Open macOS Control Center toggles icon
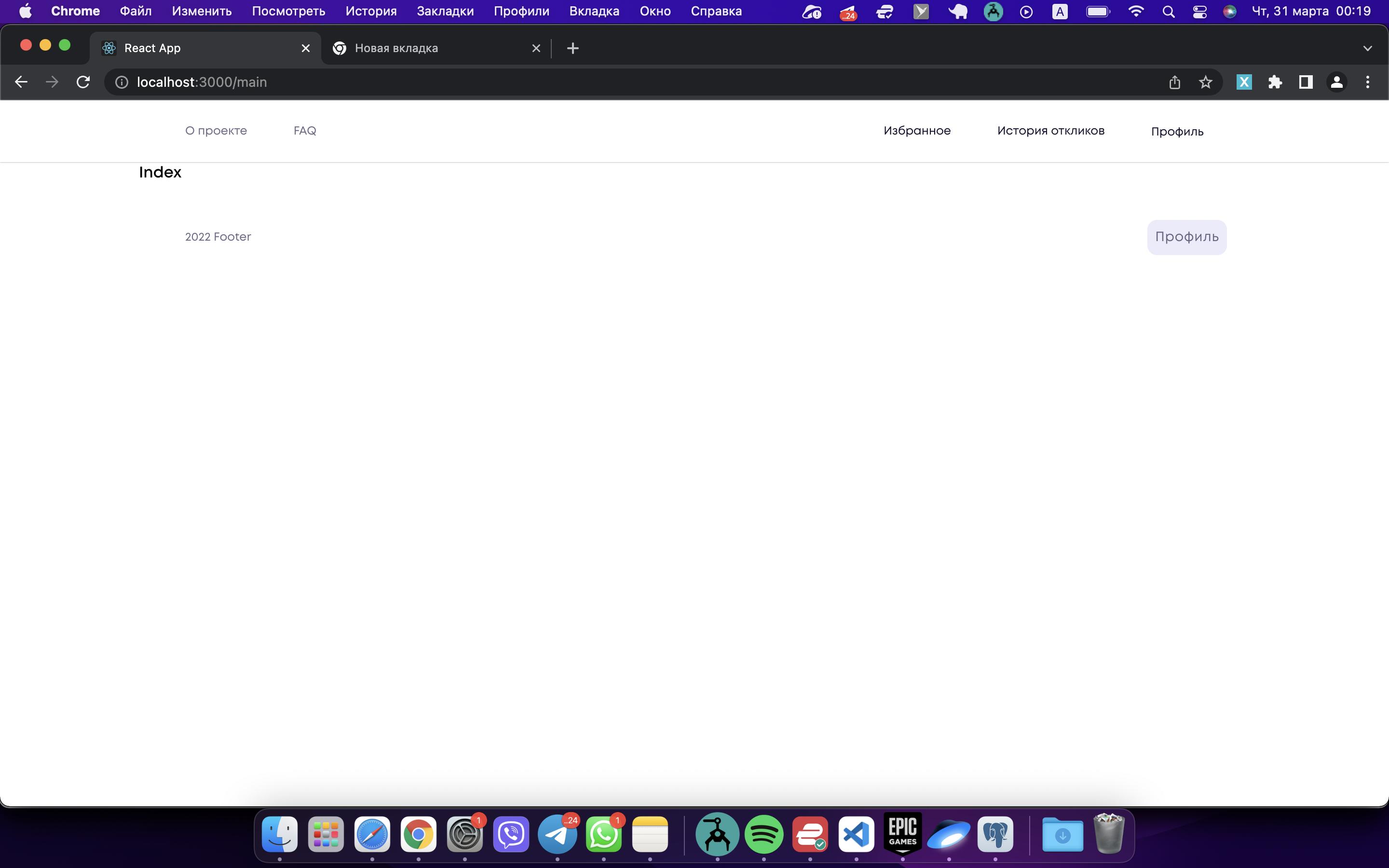The height and width of the screenshot is (868, 1389). (x=1199, y=12)
